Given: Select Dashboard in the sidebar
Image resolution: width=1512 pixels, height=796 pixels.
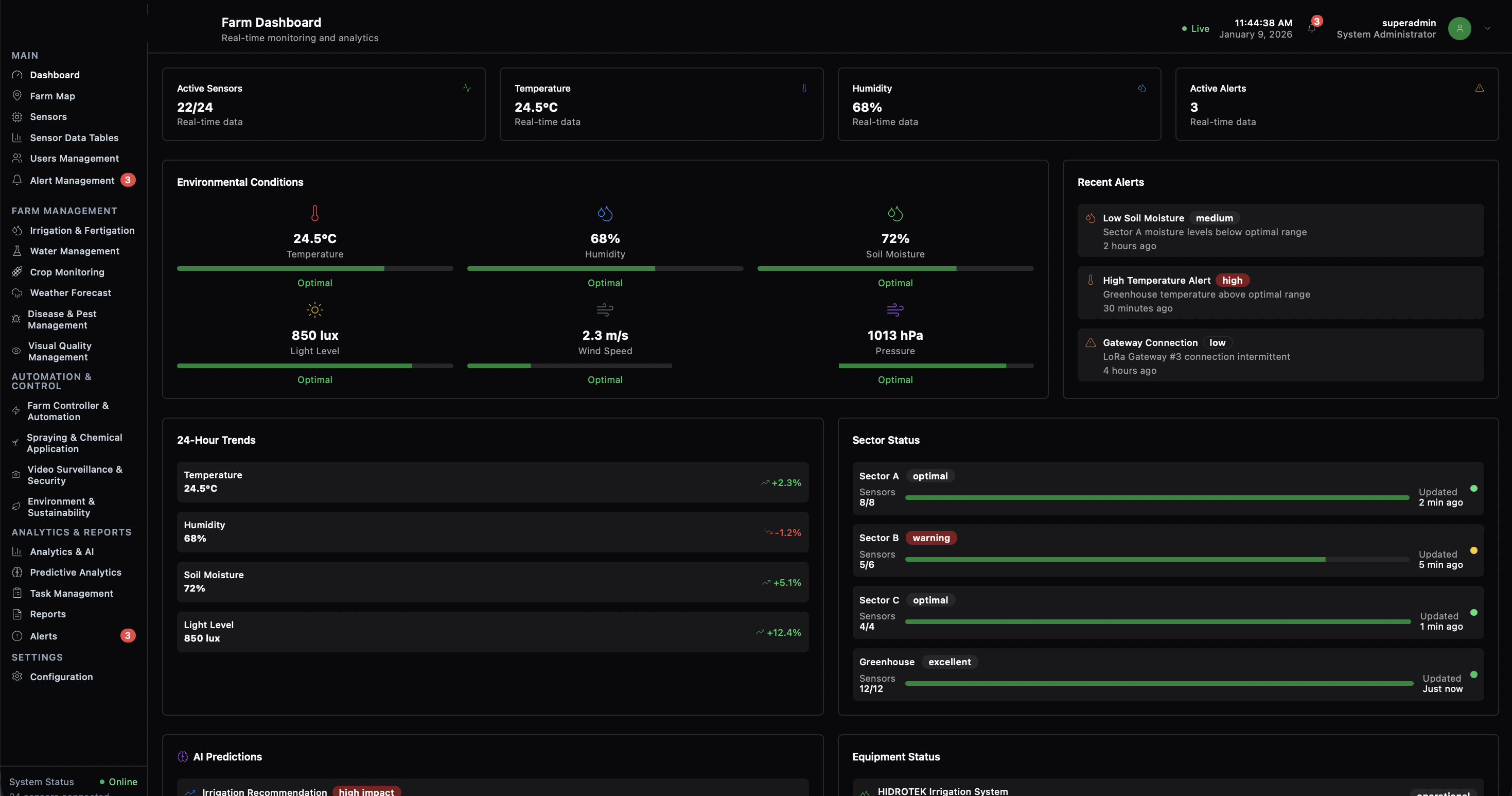Looking at the screenshot, I should pos(55,75).
